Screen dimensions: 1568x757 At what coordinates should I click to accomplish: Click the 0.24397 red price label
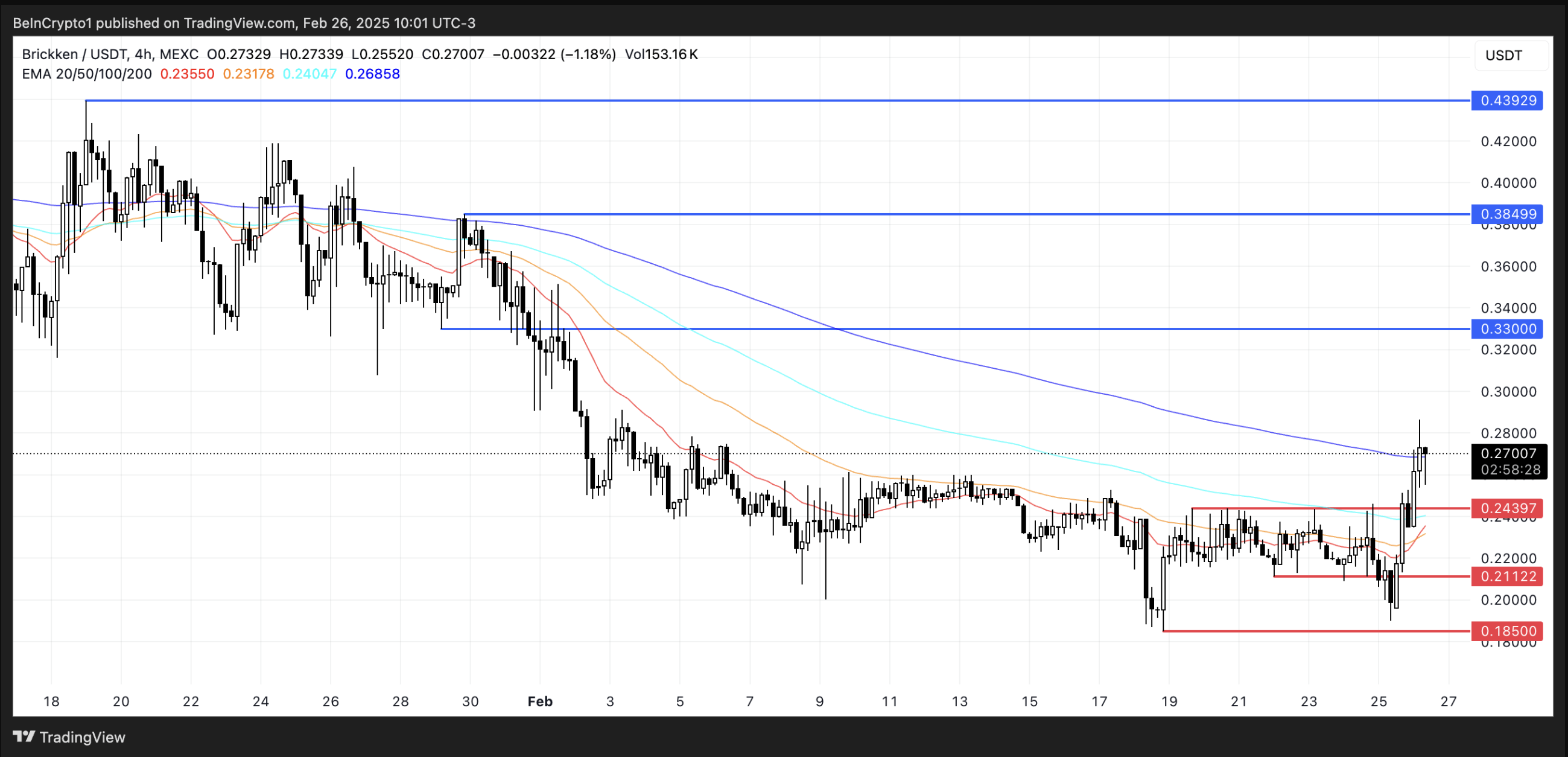[1507, 508]
